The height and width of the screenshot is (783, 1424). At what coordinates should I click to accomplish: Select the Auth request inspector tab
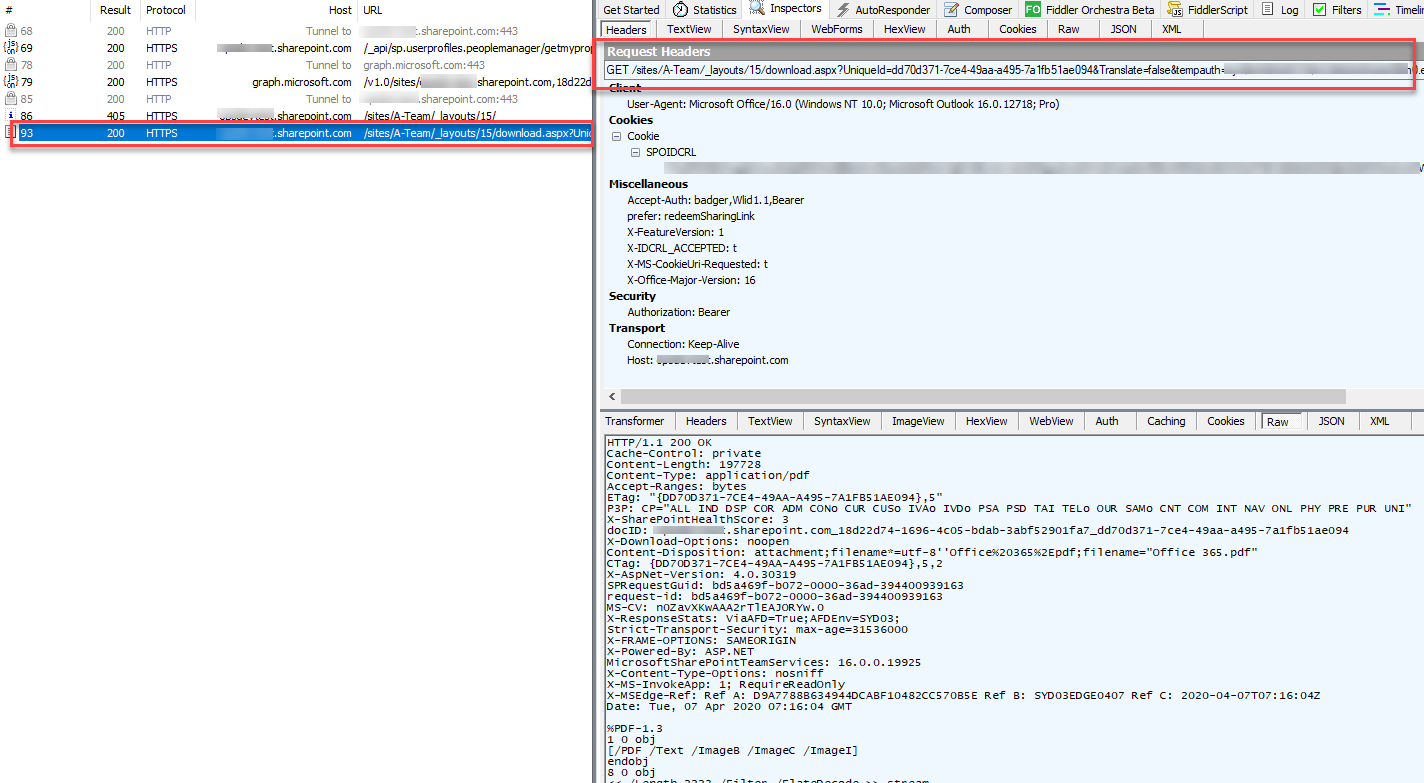(x=959, y=28)
